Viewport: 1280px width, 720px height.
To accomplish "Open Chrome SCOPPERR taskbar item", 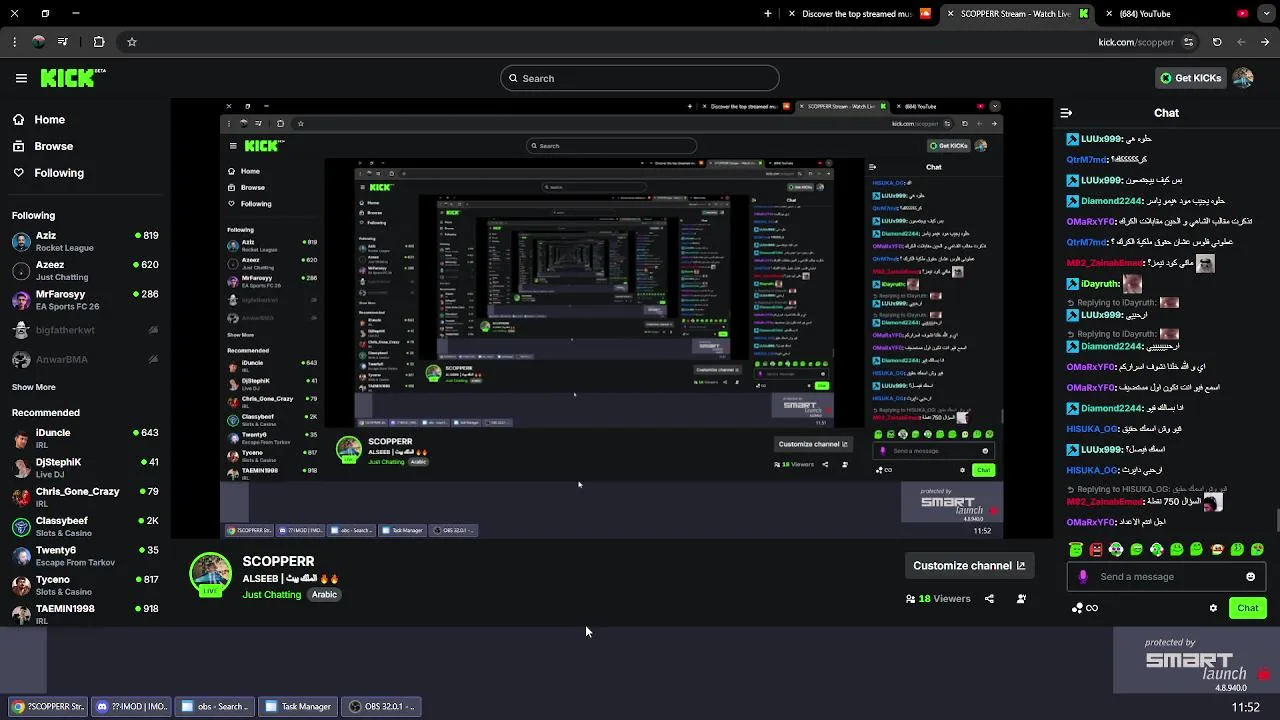I will pyautogui.click(x=48, y=706).
